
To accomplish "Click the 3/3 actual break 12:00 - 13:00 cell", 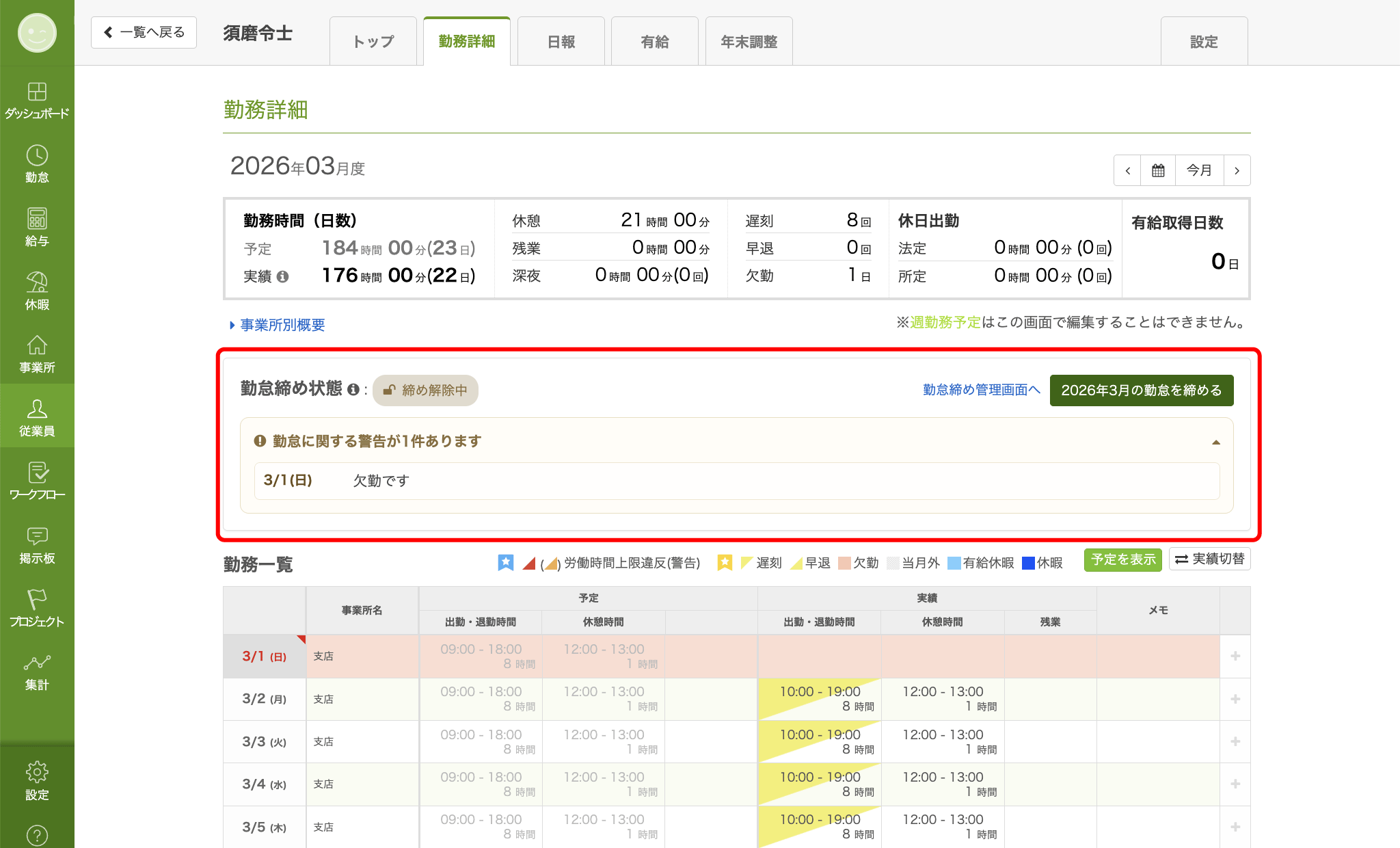I will coord(943,741).
